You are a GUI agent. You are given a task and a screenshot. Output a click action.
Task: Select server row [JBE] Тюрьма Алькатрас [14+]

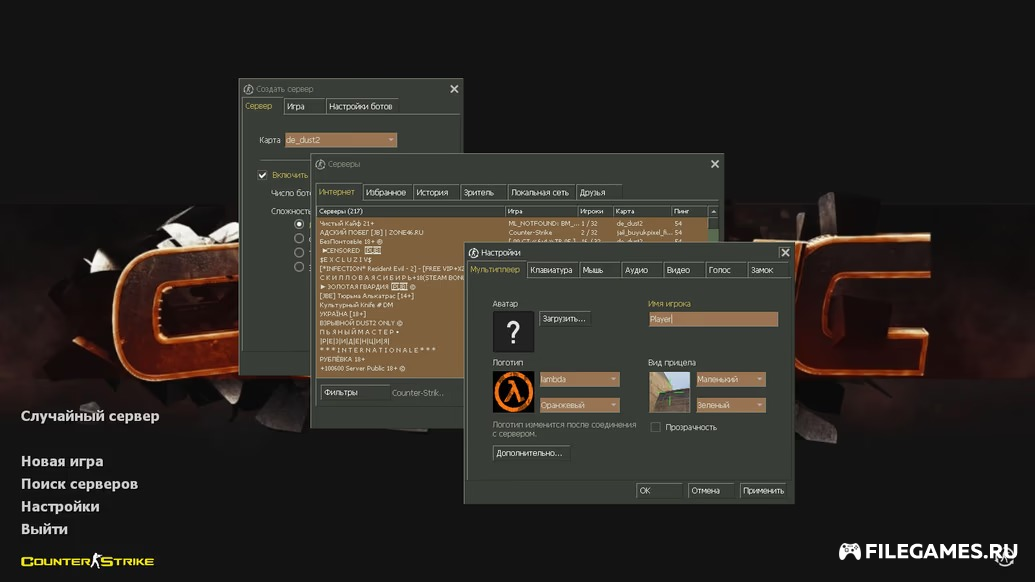point(391,296)
